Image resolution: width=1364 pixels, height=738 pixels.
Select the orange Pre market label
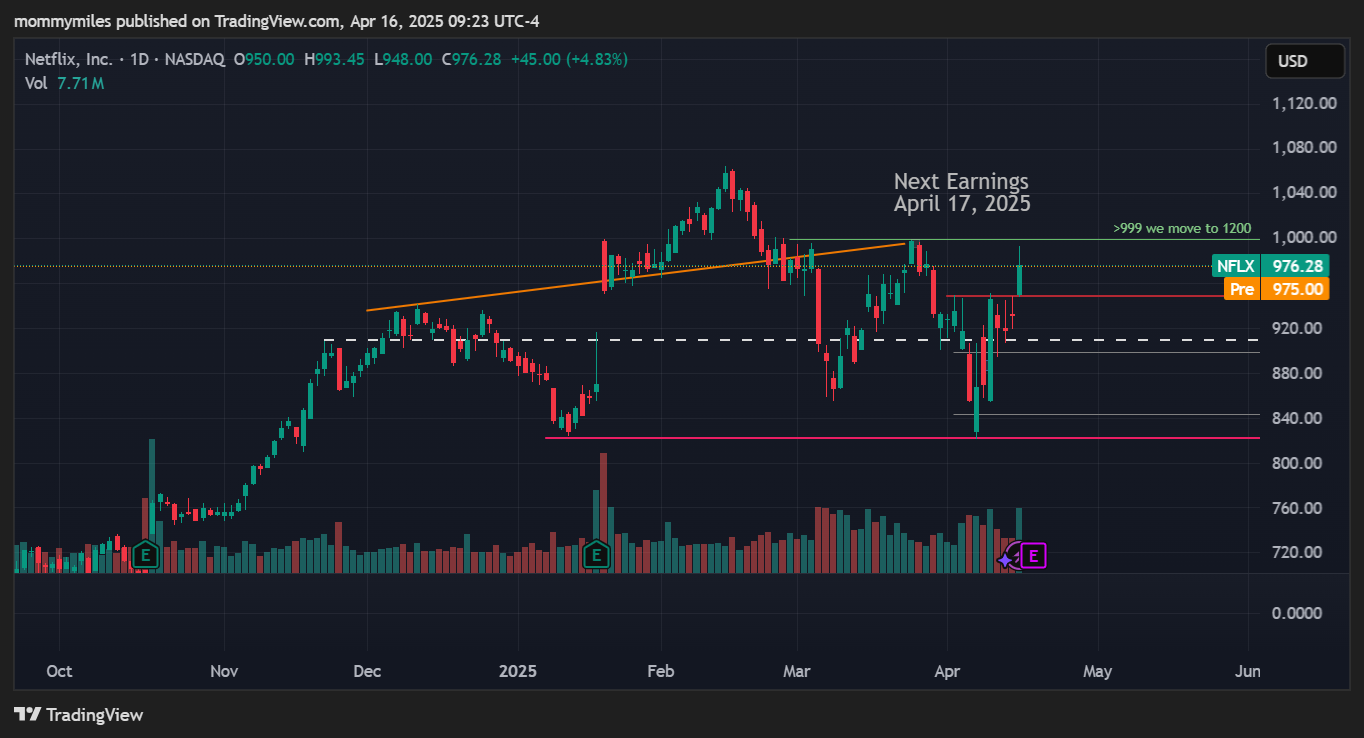[x=1241, y=289]
